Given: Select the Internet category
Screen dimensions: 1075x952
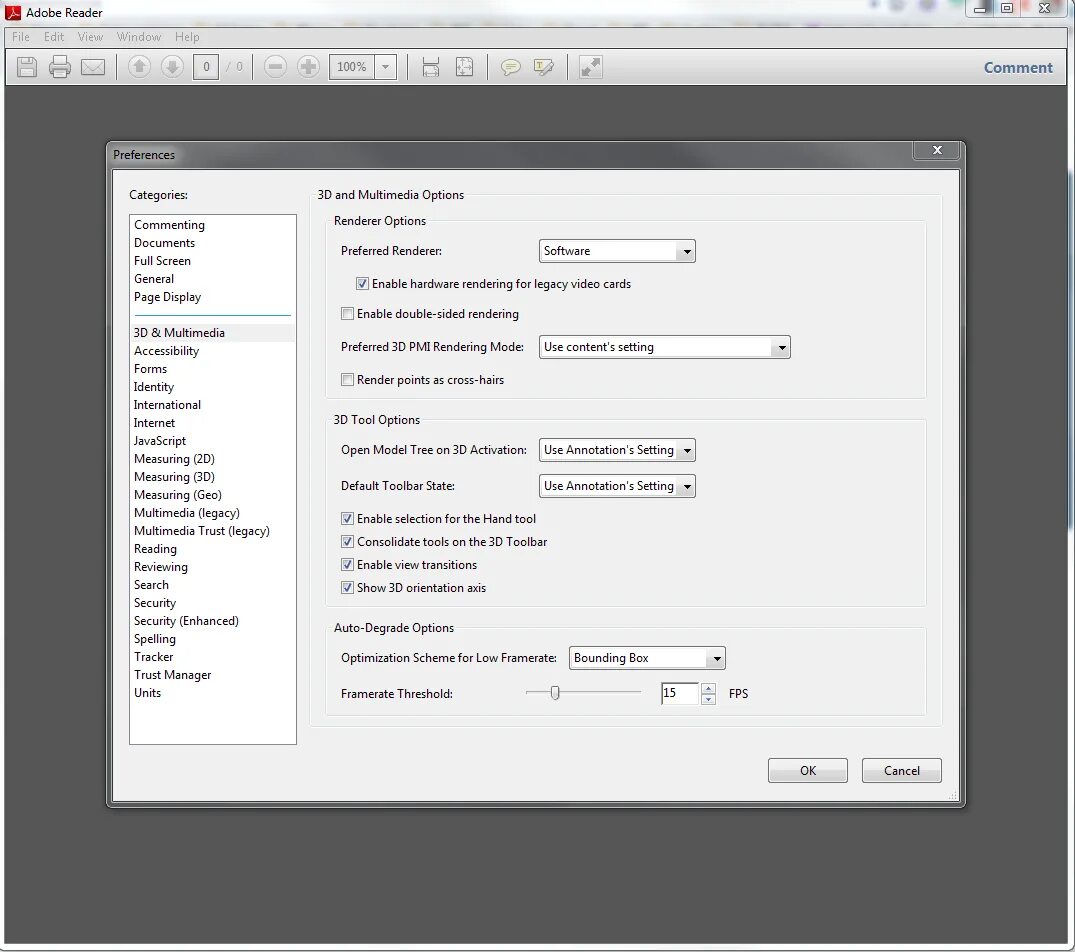Looking at the screenshot, I should pyautogui.click(x=154, y=423).
